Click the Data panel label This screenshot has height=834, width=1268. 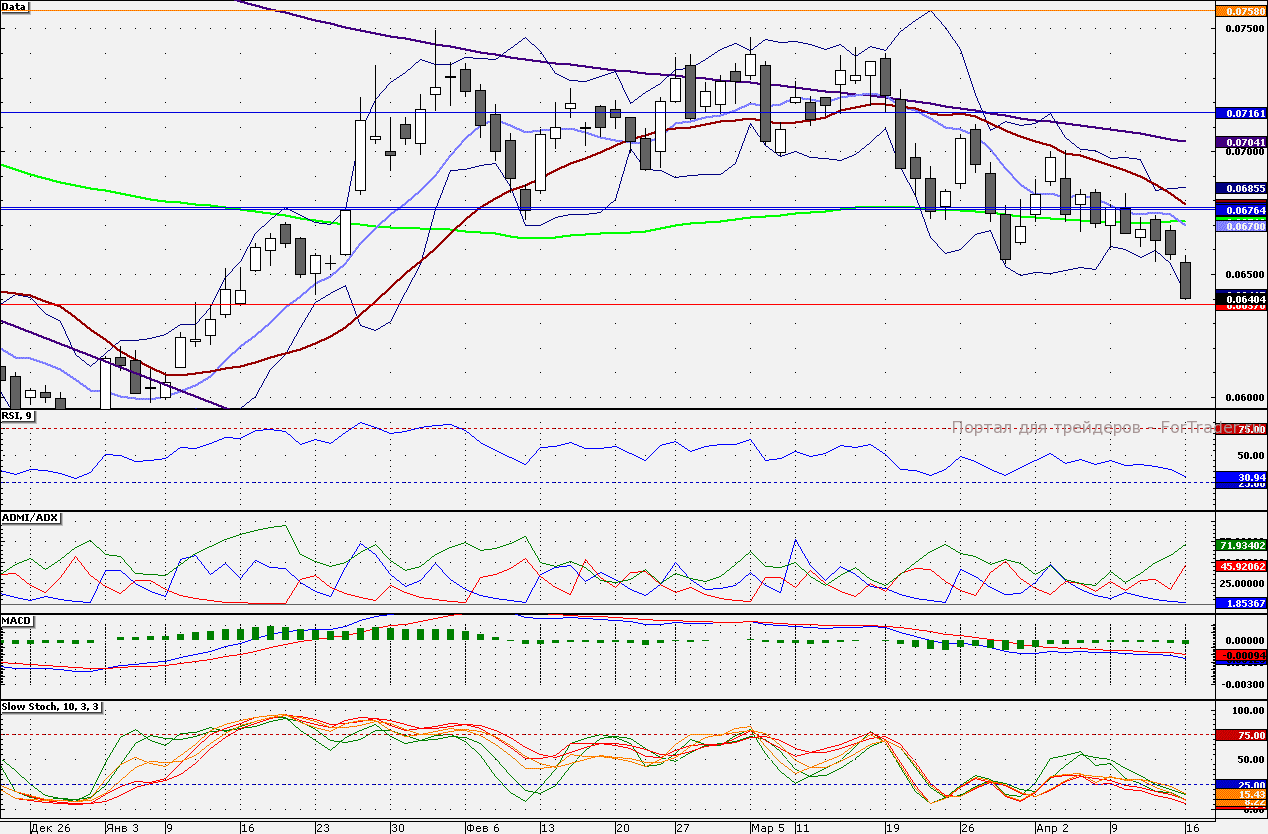coord(15,7)
